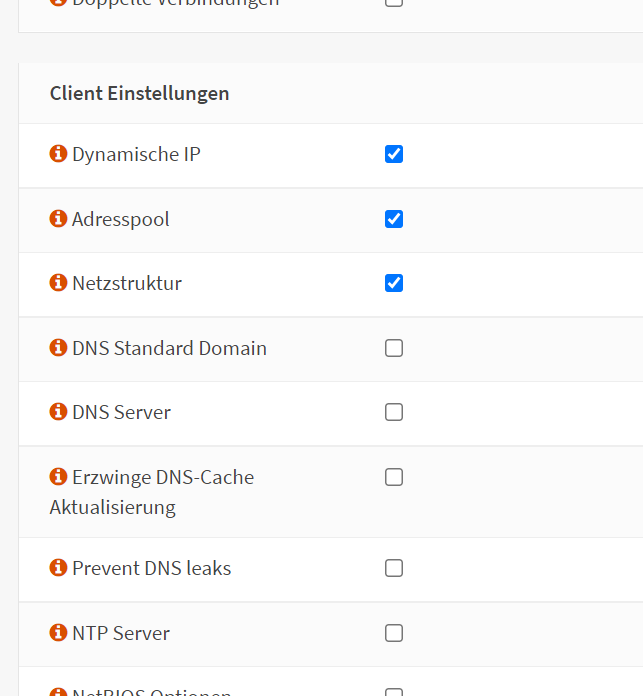Uncheck the Dynamische IP checkbox
This screenshot has height=696, width=643.
point(394,154)
